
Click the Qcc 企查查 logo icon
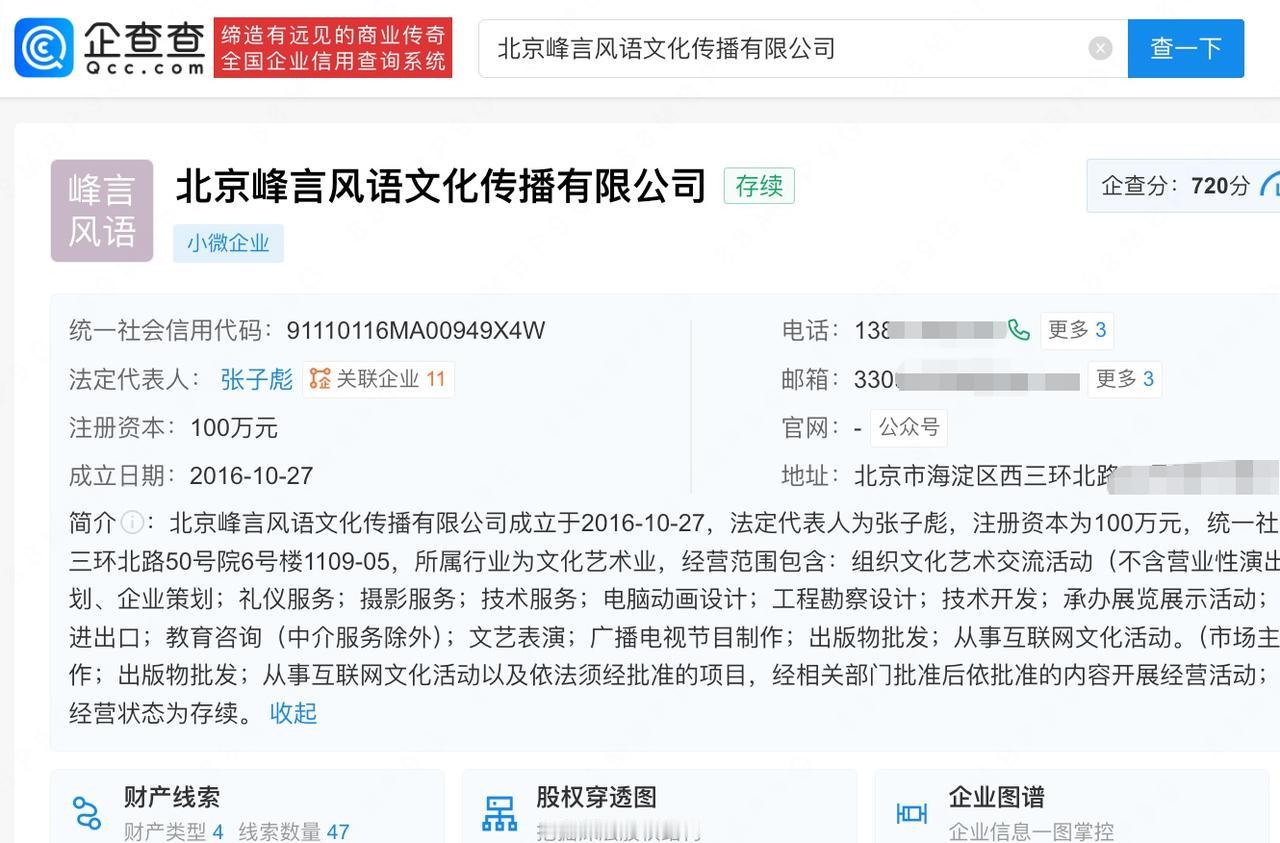[x=44, y=47]
